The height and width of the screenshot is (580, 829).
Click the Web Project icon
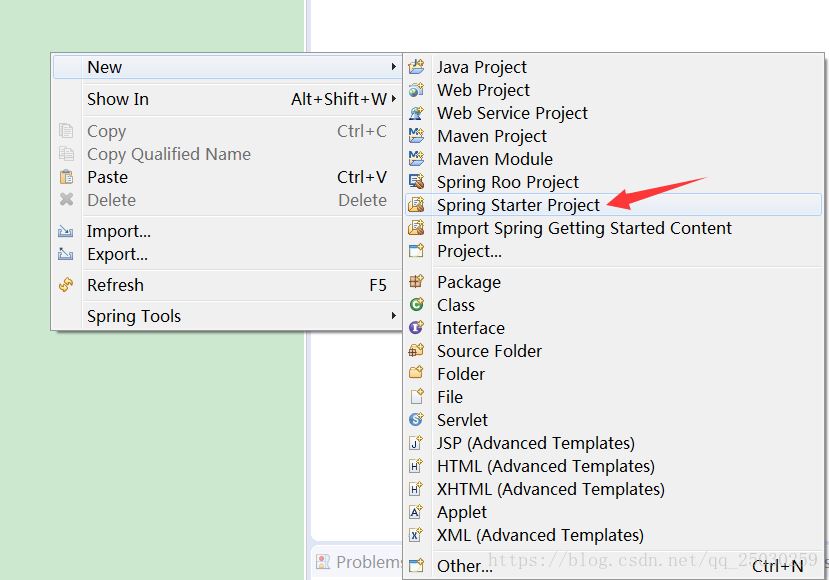pos(417,90)
